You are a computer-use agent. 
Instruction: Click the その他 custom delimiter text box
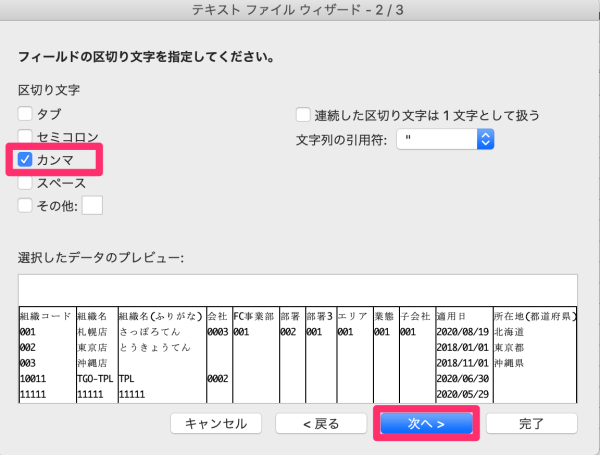coord(92,206)
